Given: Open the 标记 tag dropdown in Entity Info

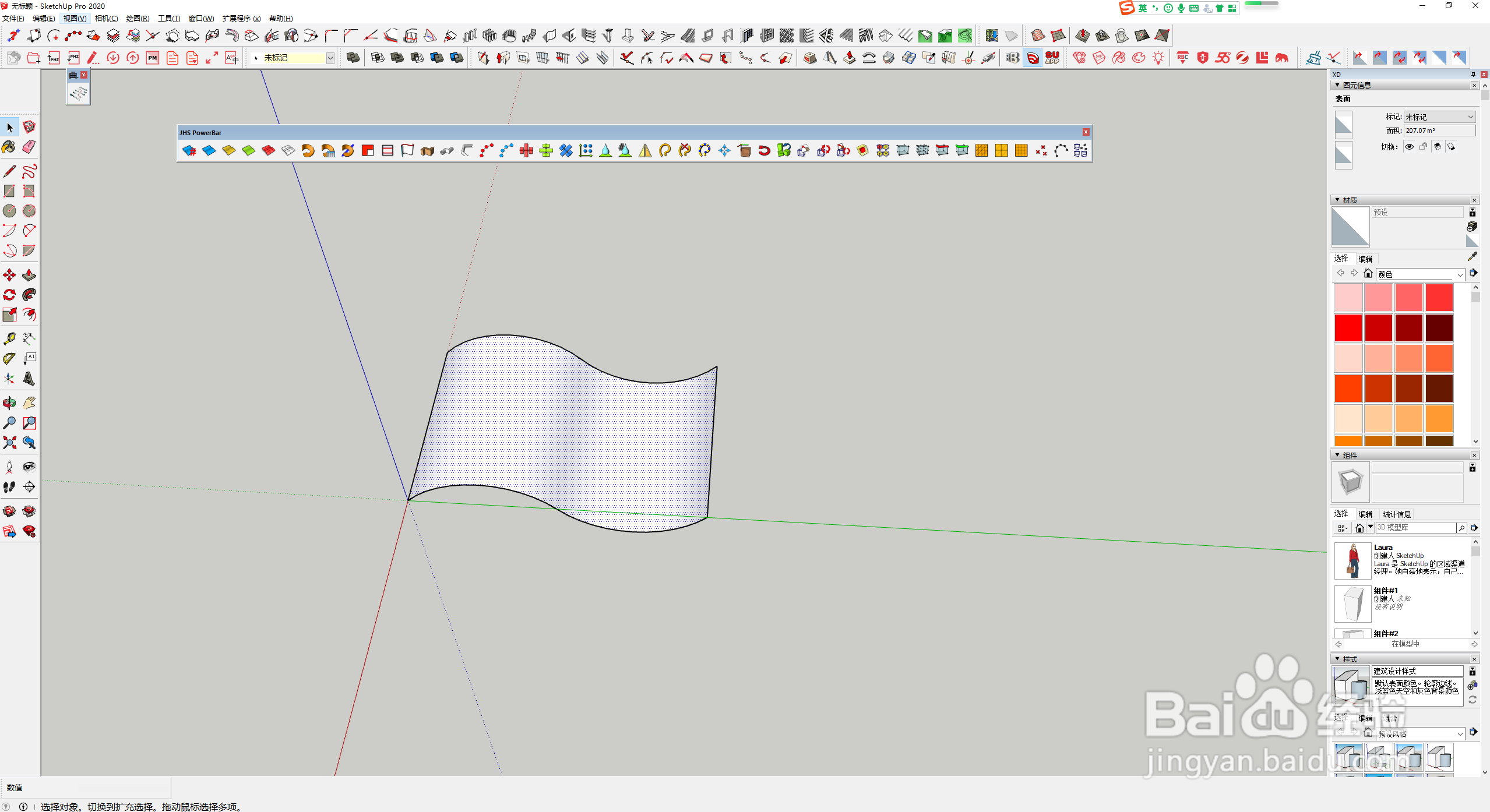Looking at the screenshot, I should 1439,117.
